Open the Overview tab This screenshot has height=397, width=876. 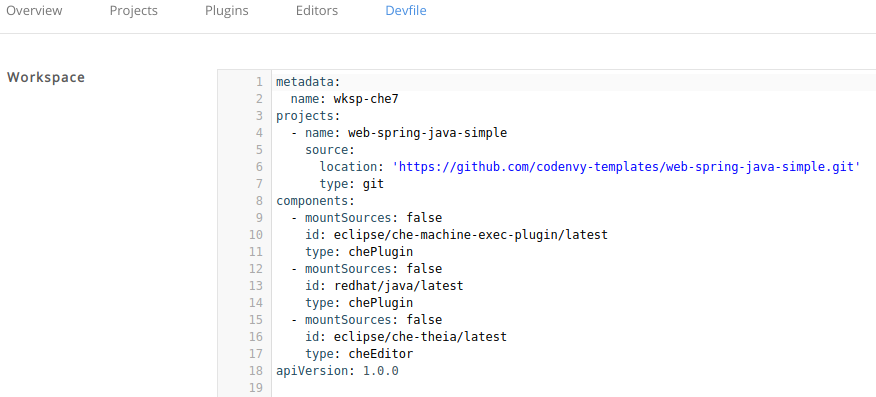34,11
